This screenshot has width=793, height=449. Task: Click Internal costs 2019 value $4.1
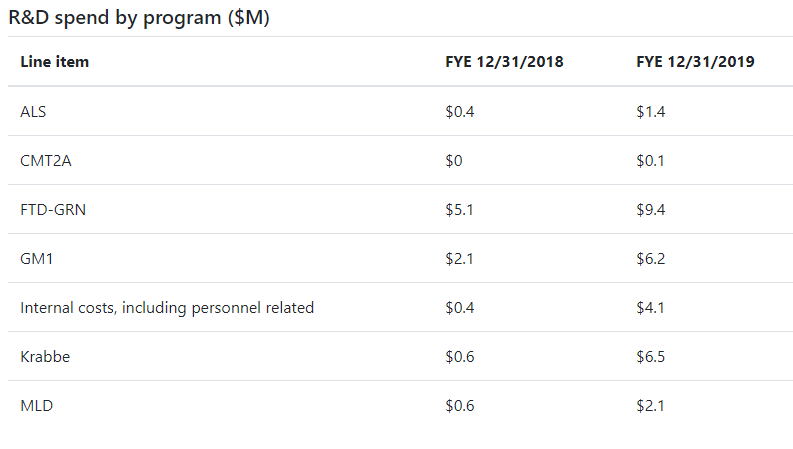(650, 308)
